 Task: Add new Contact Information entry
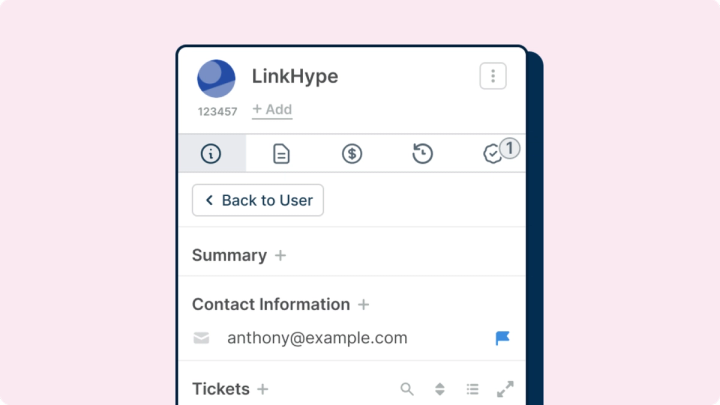(363, 304)
